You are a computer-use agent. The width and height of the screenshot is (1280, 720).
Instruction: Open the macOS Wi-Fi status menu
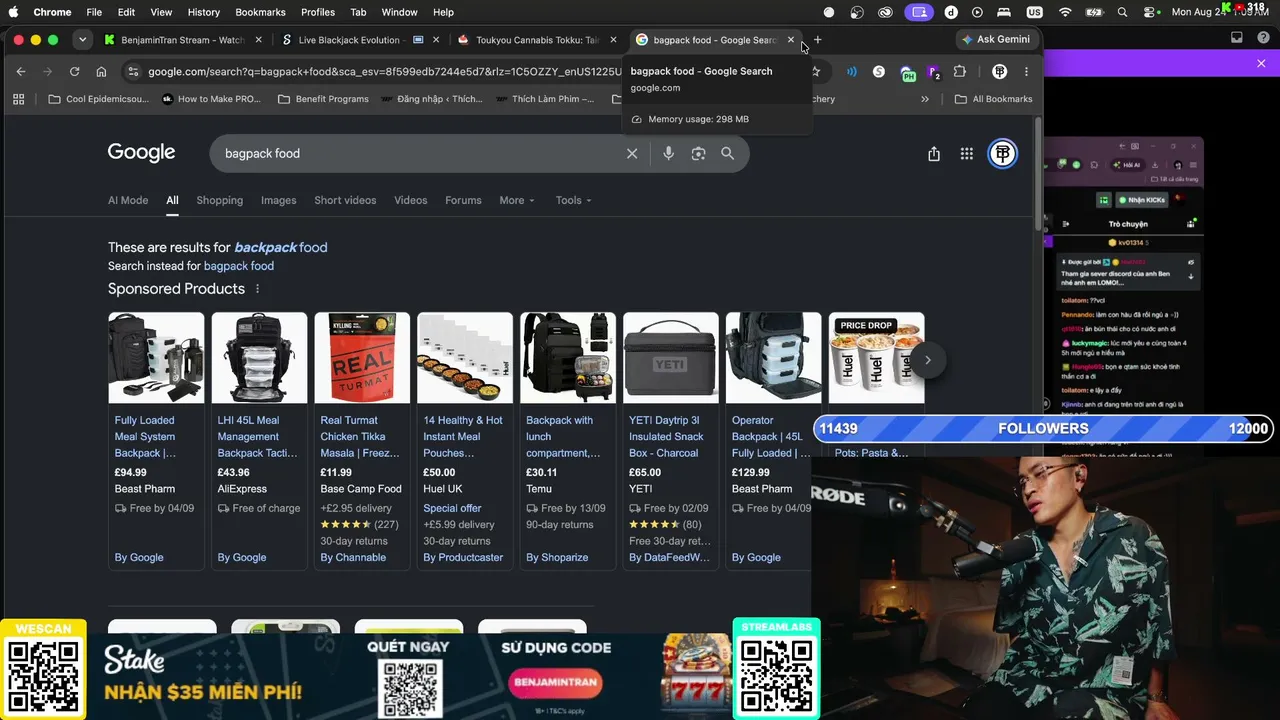click(1065, 12)
